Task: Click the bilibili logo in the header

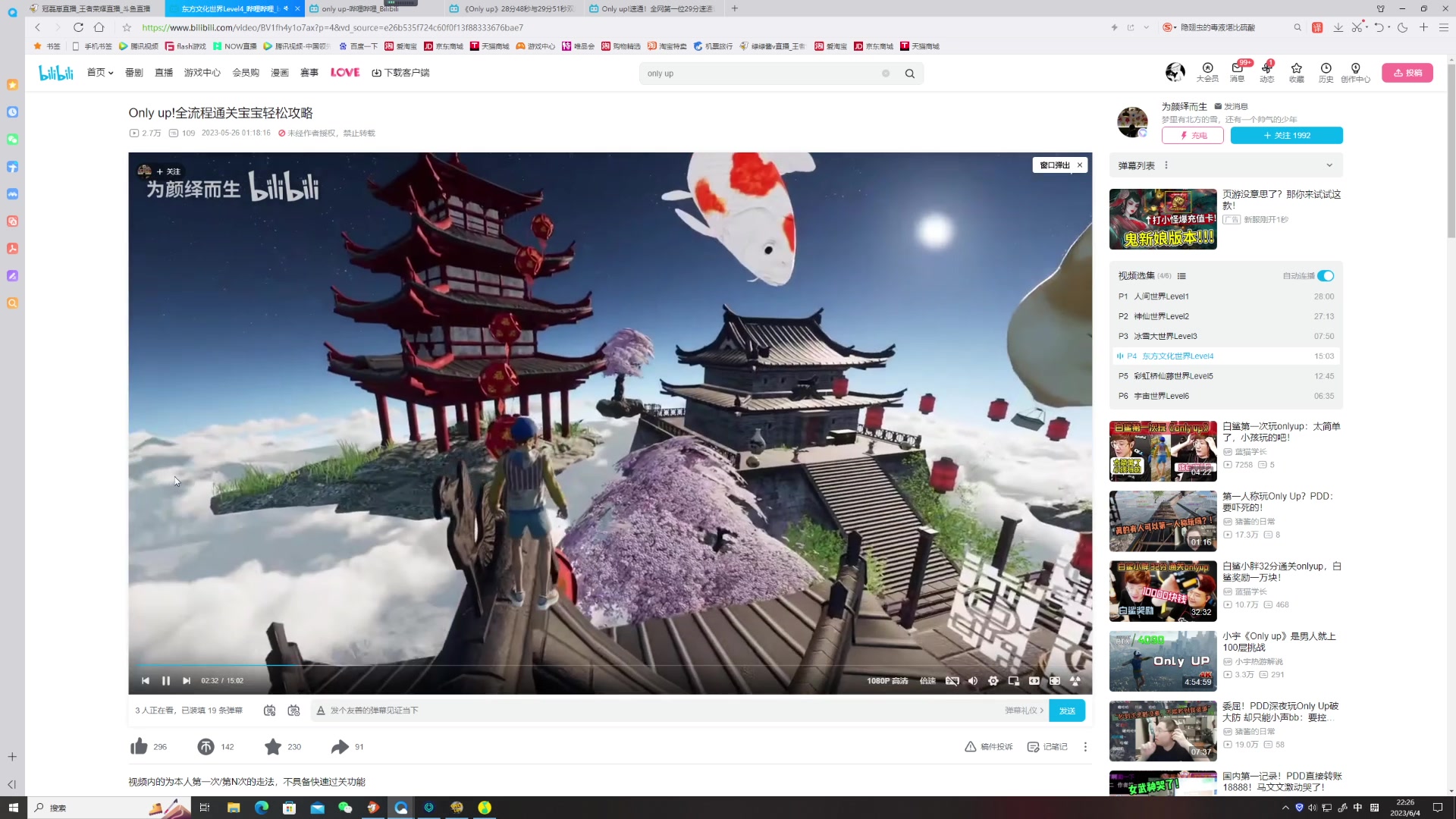Action: point(56,73)
